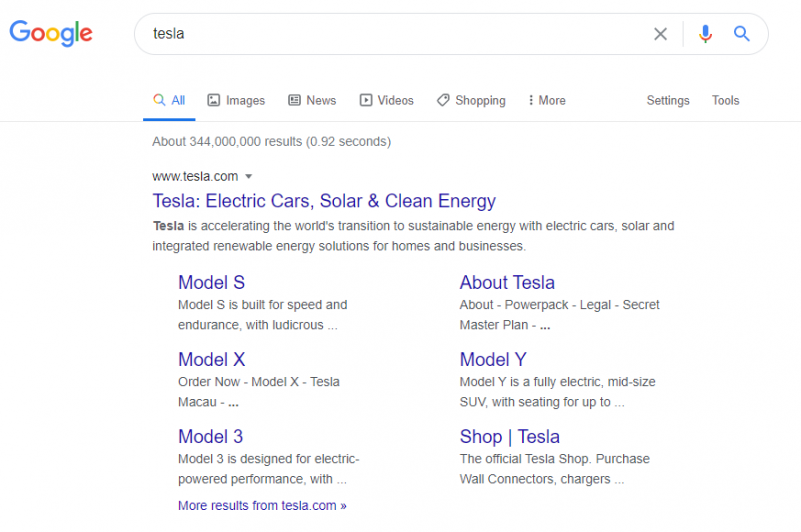Screen dimensions: 801x532
Task: Click the Shopping tab tag icon
Action: point(443,100)
